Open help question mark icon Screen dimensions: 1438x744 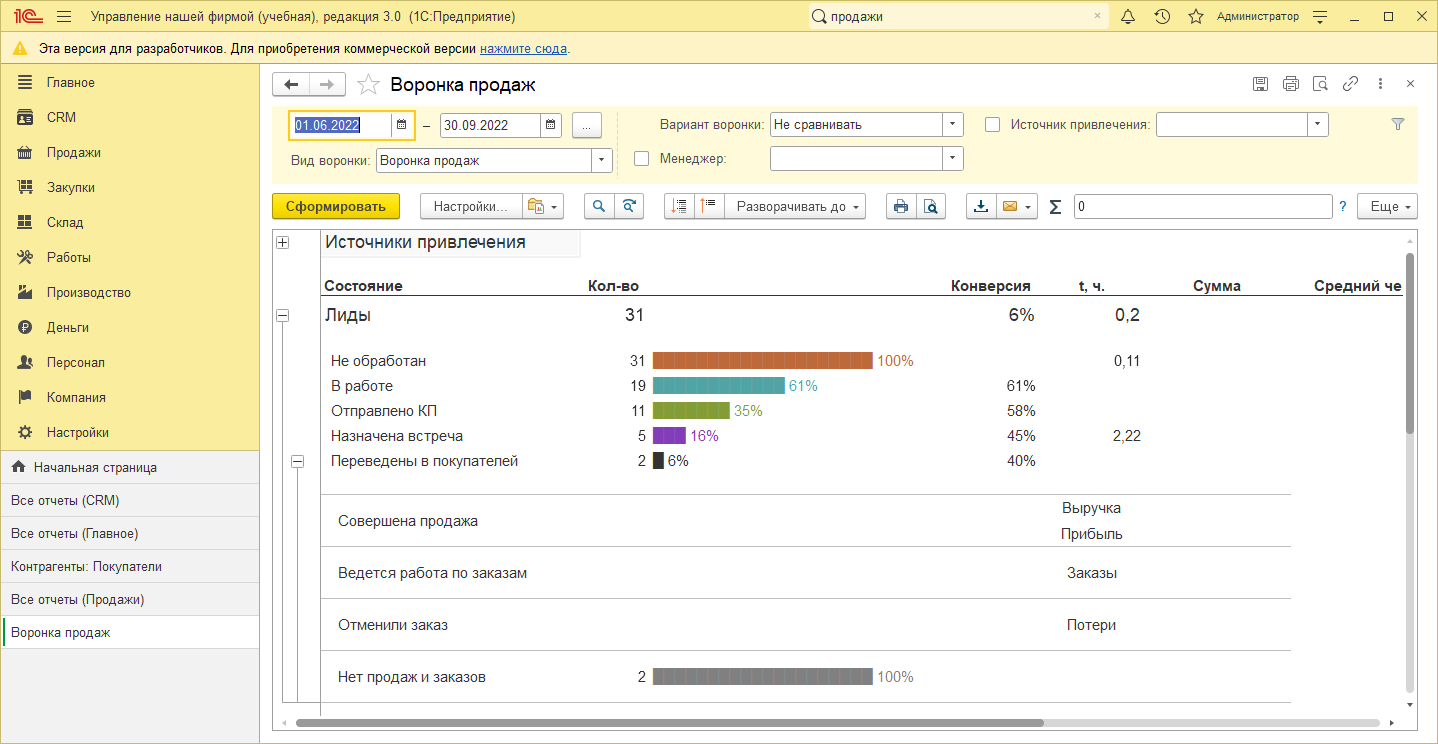(x=1342, y=206)
